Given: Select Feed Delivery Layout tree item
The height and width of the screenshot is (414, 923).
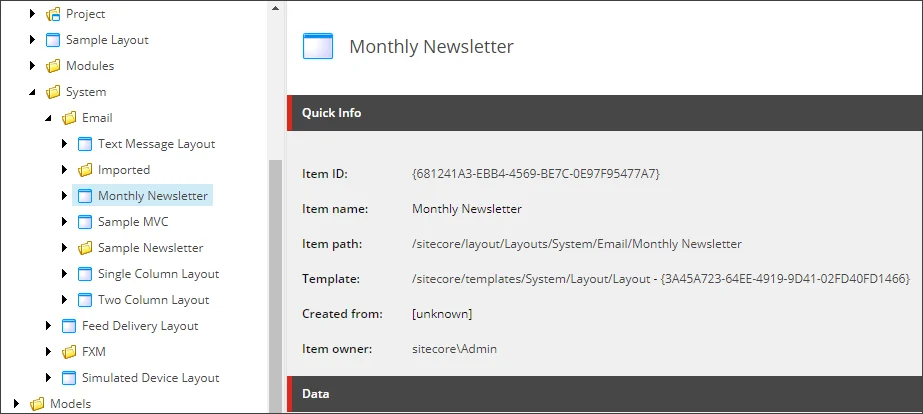Looking at the screenshot, I should click(140, 326).
